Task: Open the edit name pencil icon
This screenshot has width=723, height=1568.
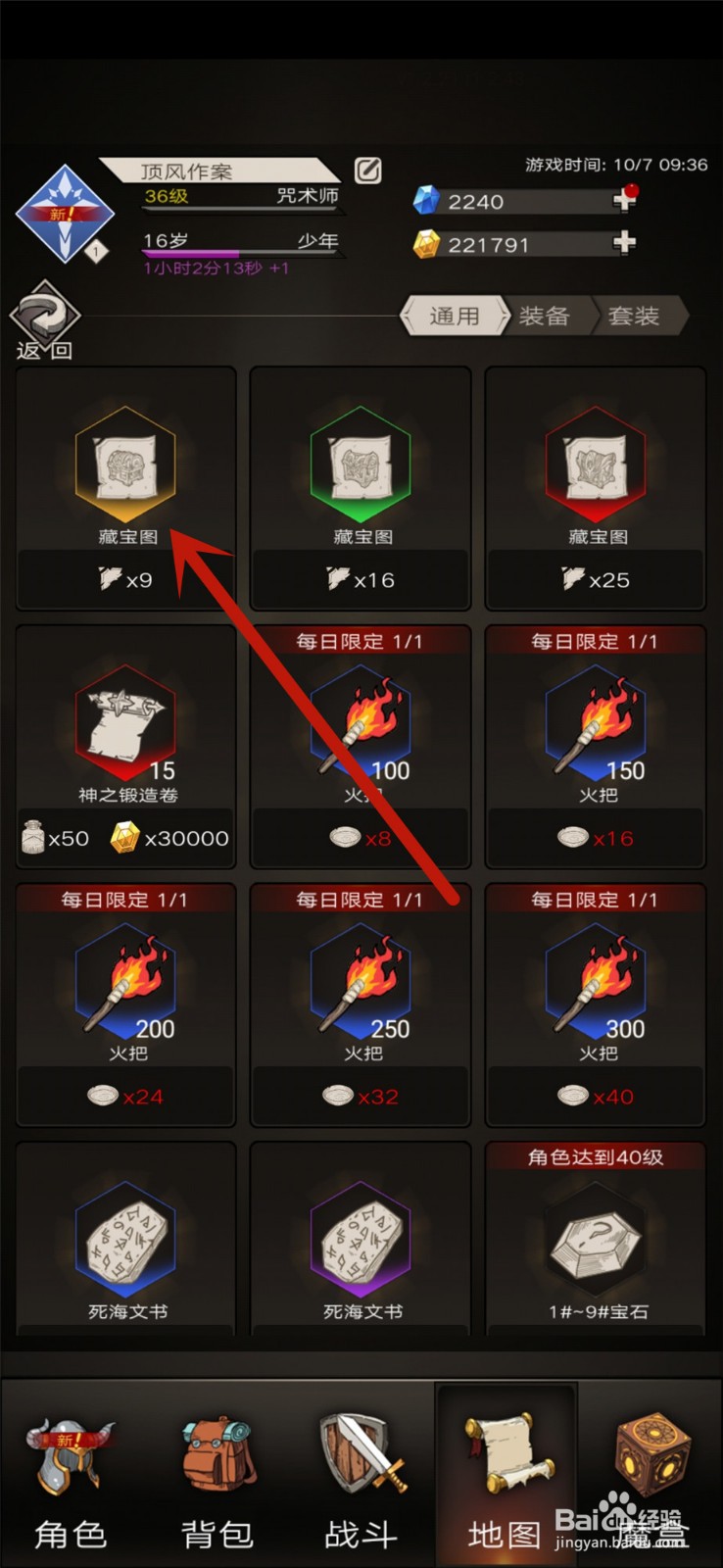Action: (367, 171)
